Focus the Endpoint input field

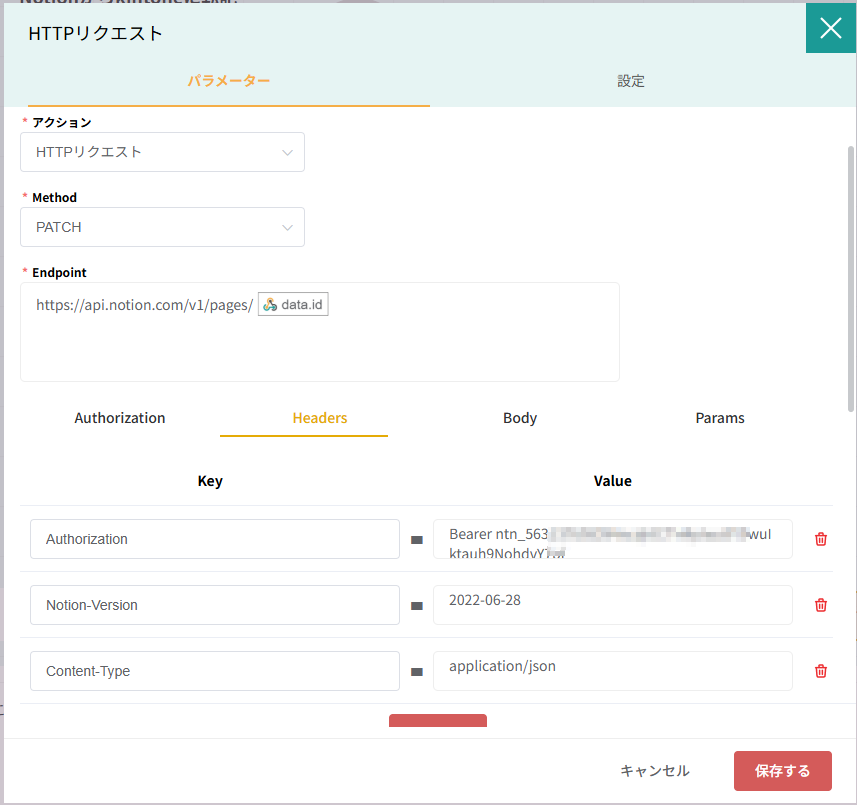click(320, 332)
